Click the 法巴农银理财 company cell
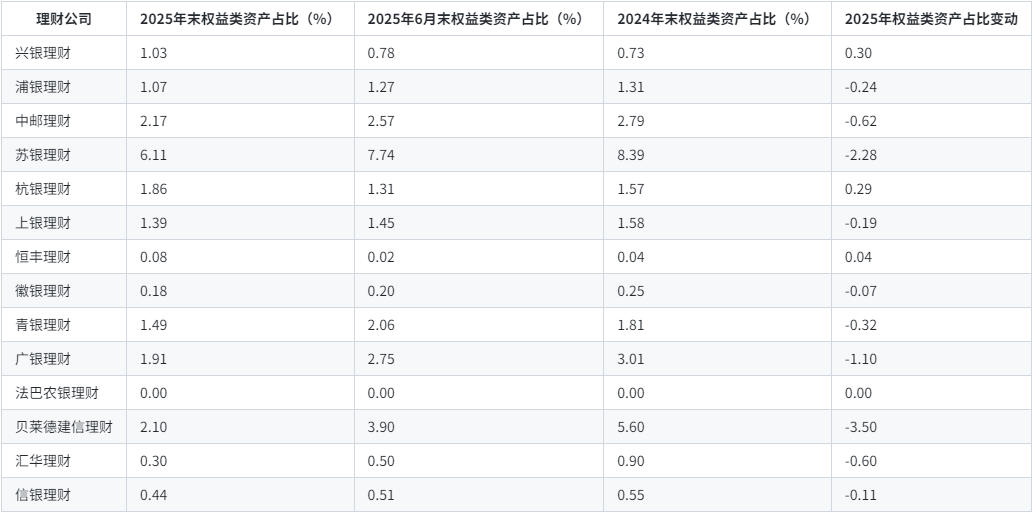1033x514 pixels. (x=58, y=393)
